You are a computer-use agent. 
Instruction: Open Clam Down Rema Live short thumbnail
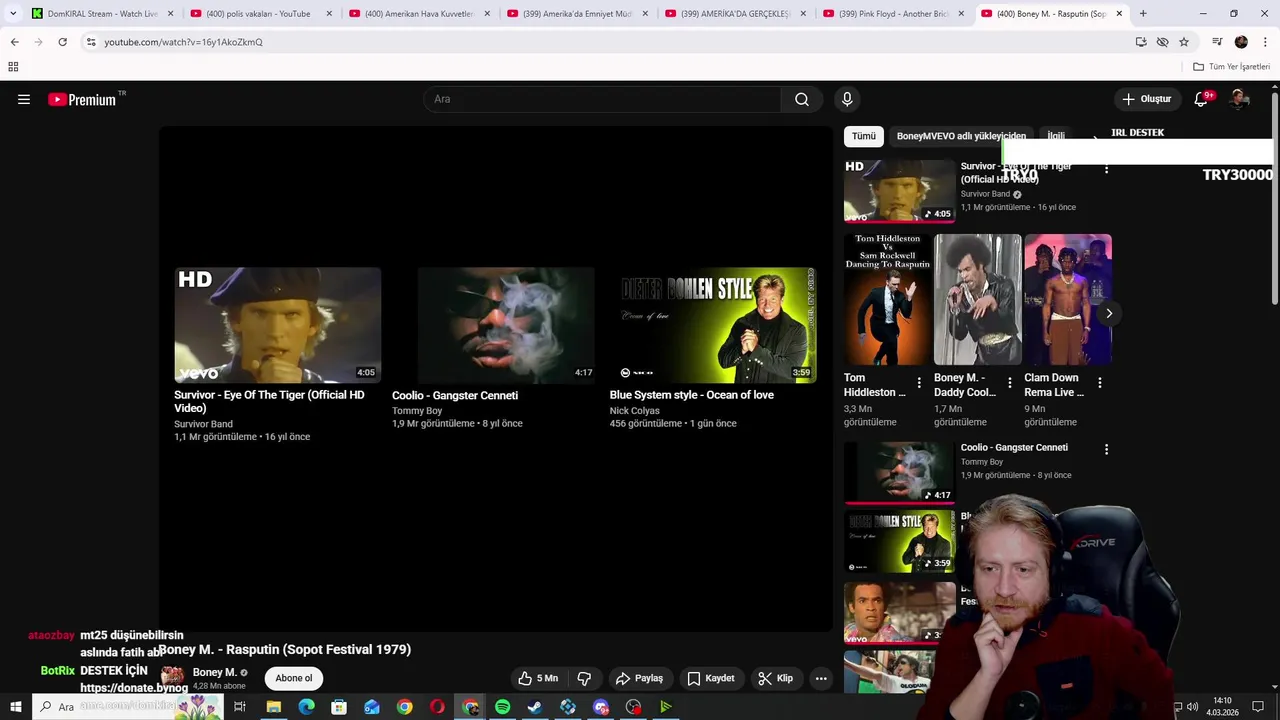1068,300
